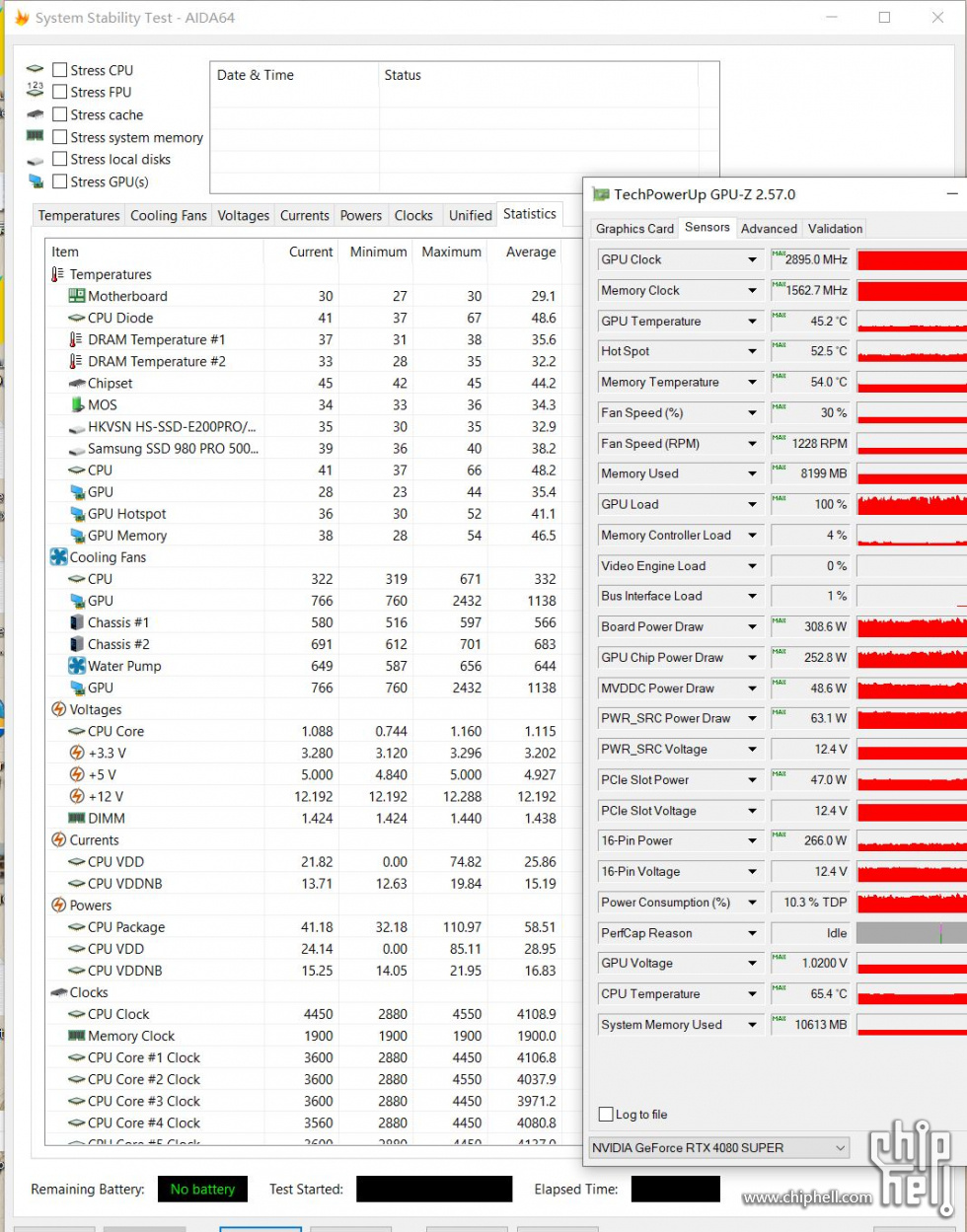Expand the Hot Spot sensor dropdown
967x1232 pixels.
click(x=752, y=351)
